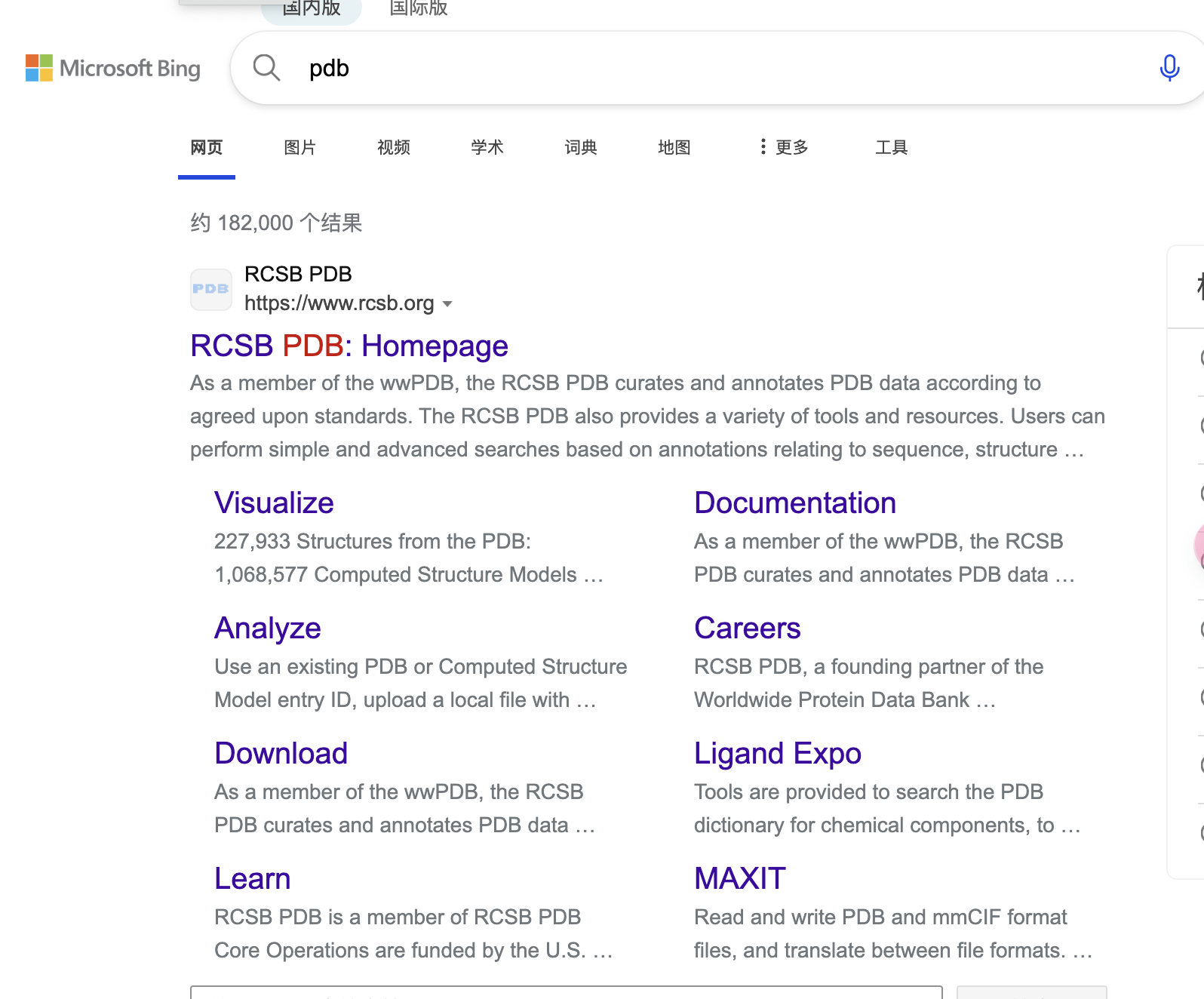This screenshot has height=999, width=1204.
Task: Click in the search box containing pdb
Action: coord(679,68)
